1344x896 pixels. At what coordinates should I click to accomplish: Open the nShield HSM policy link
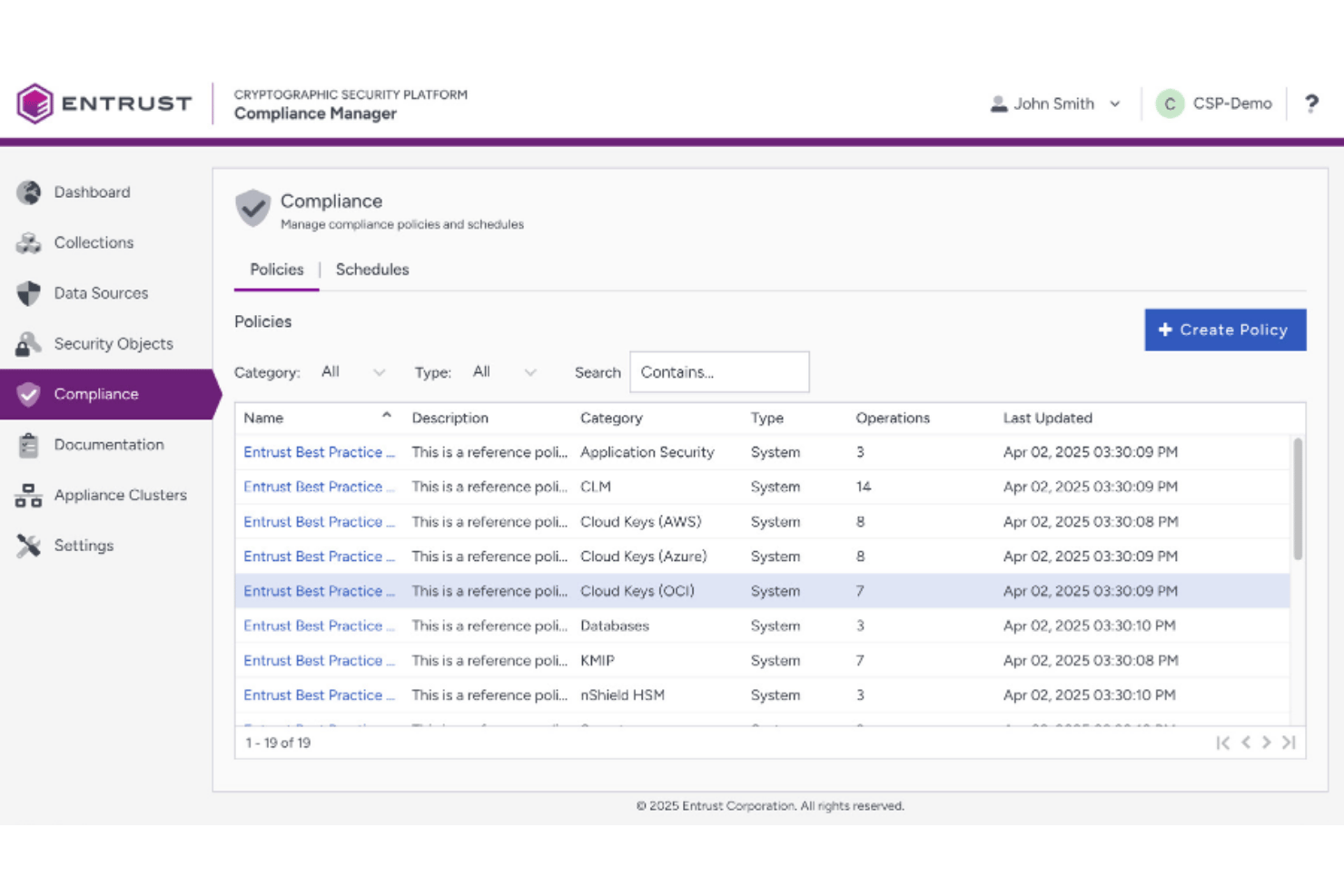click(x=319, y=695)
